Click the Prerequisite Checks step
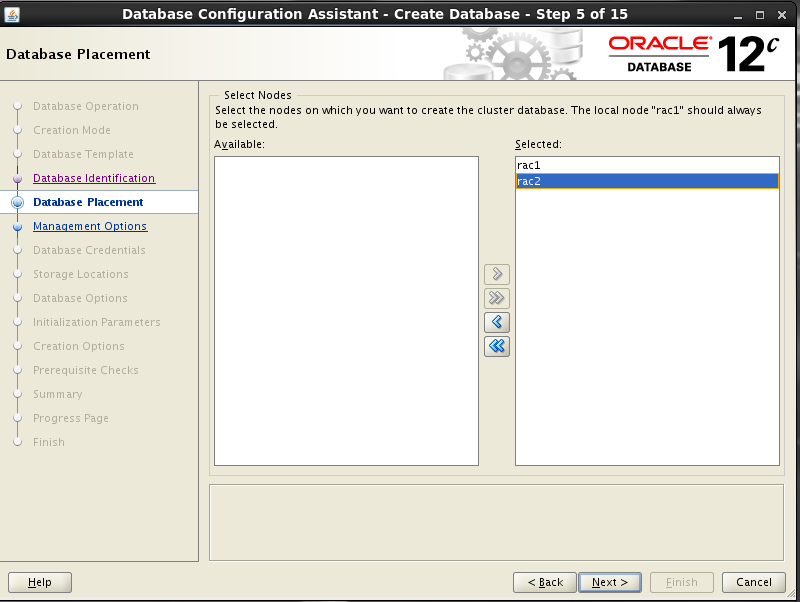 (x=86, y=370)
